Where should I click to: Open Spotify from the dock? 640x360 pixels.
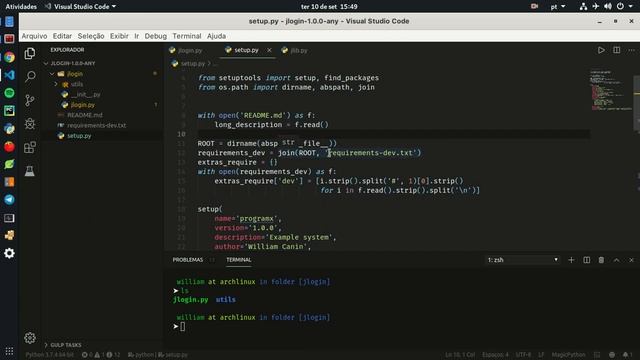[9, 93]
